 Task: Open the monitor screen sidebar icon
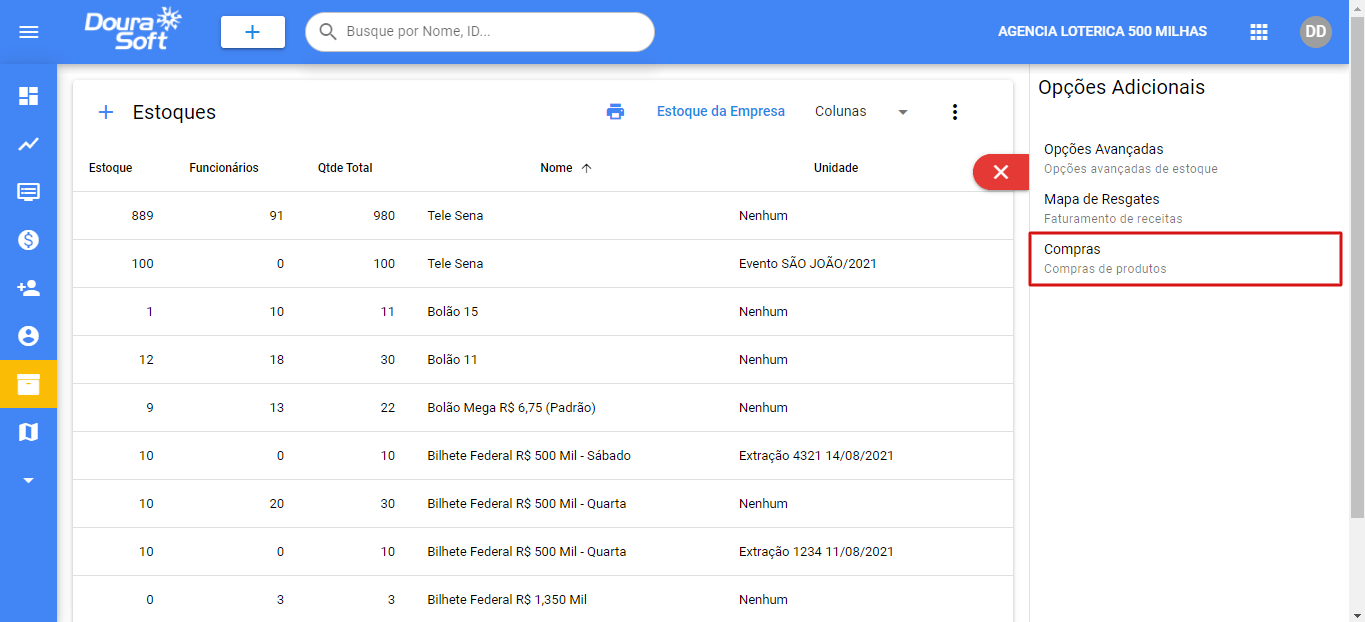click(x=29, y=192)
